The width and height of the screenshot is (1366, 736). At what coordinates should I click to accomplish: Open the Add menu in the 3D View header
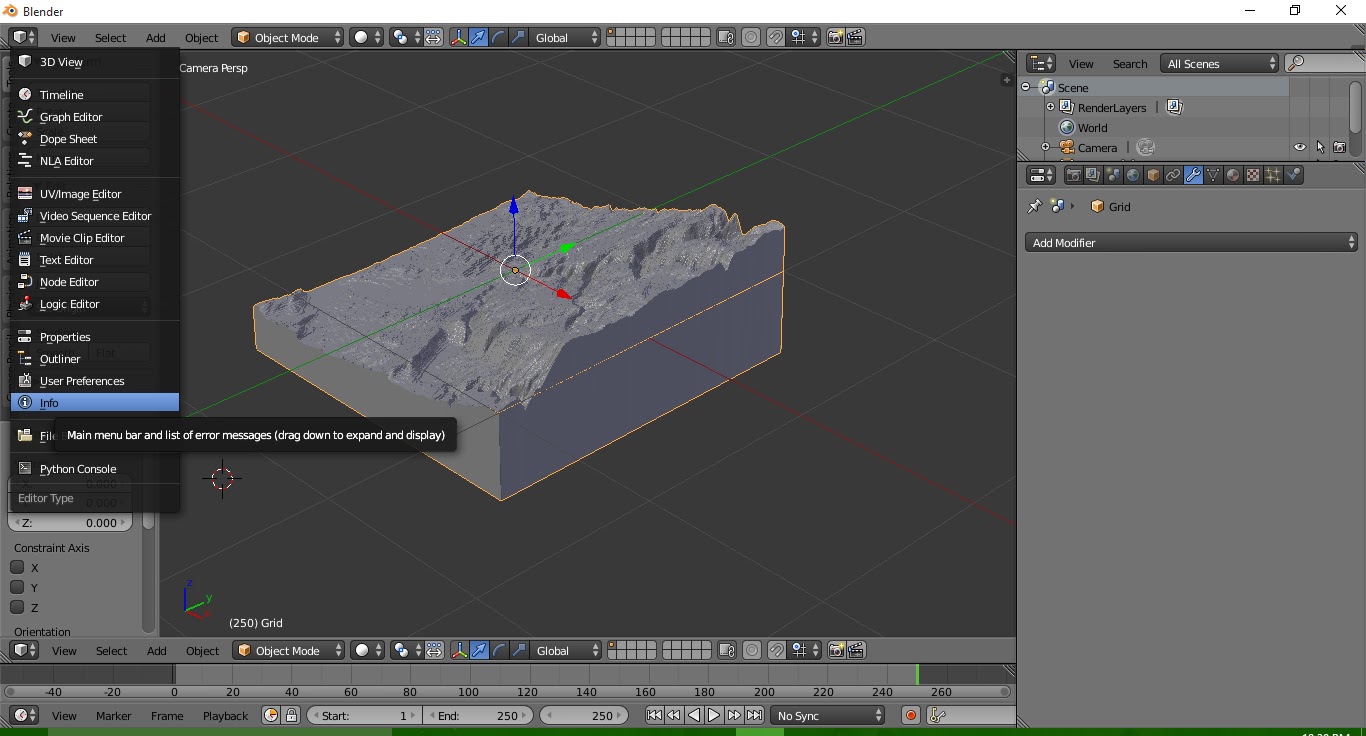coord(155,37)
